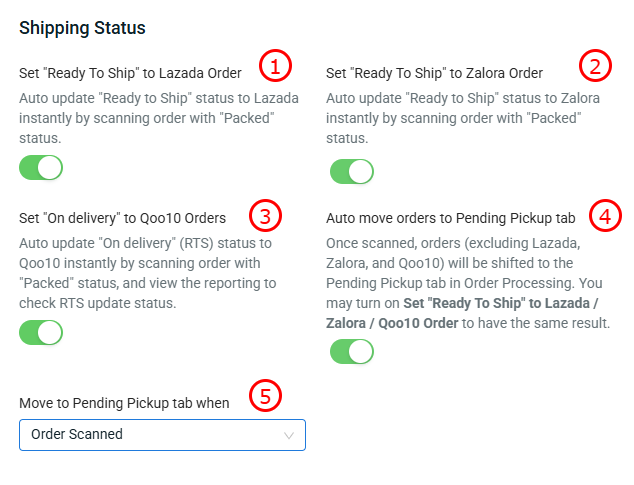
Task: Click the Set "On delivery" to Qoo10 Orders title
Action: pyautogui.click(x=122, y=217)
